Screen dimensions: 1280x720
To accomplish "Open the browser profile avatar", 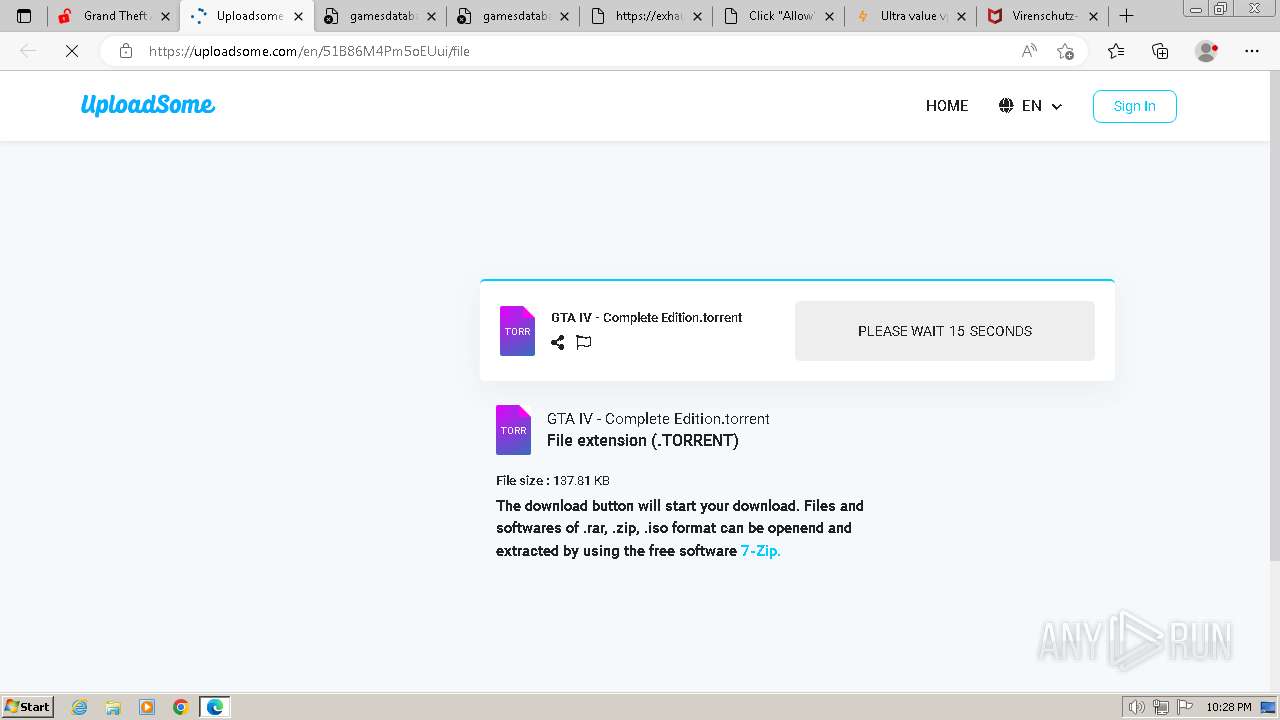I will coord(1207,51).
